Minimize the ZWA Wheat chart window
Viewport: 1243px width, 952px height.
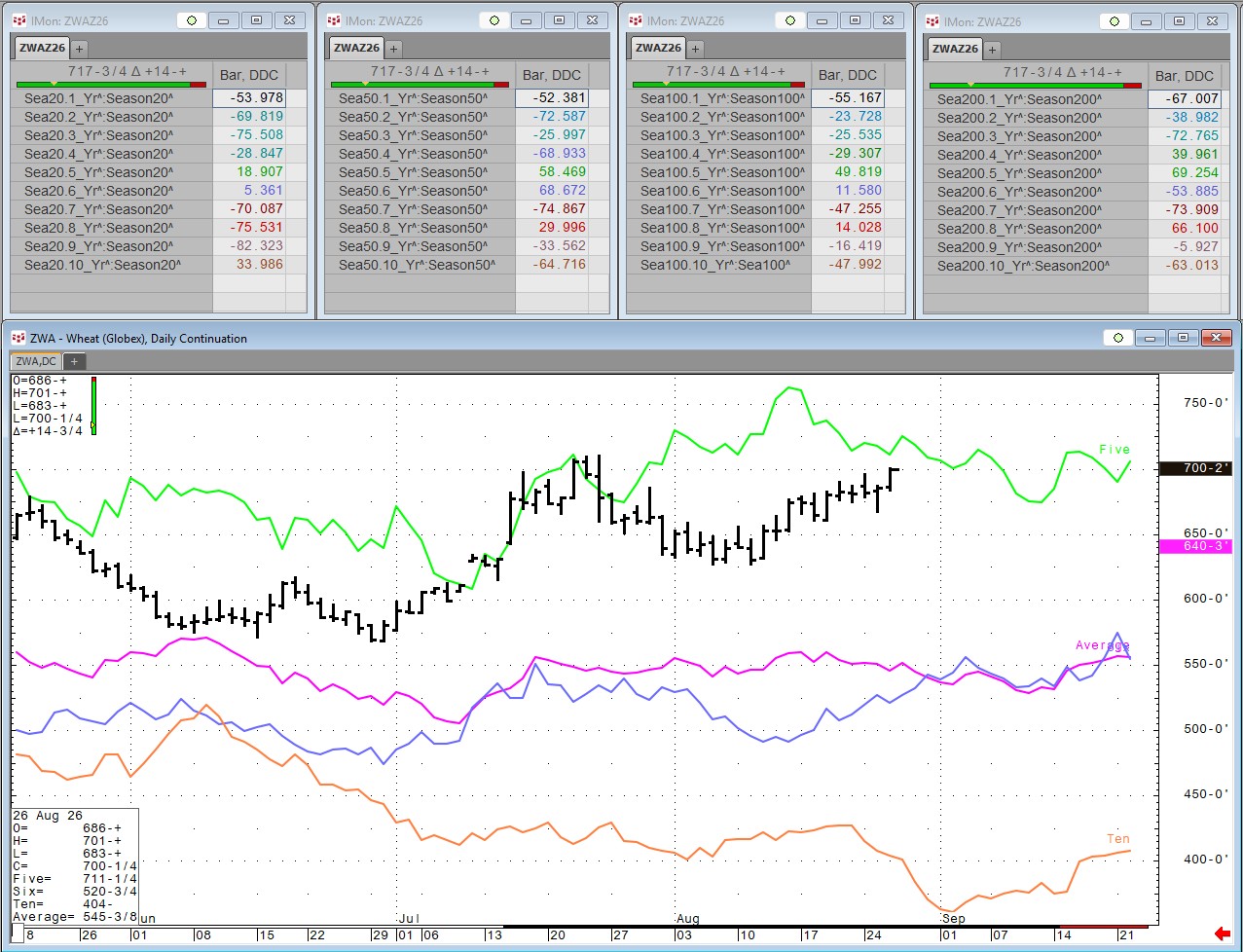[1150, 338]
